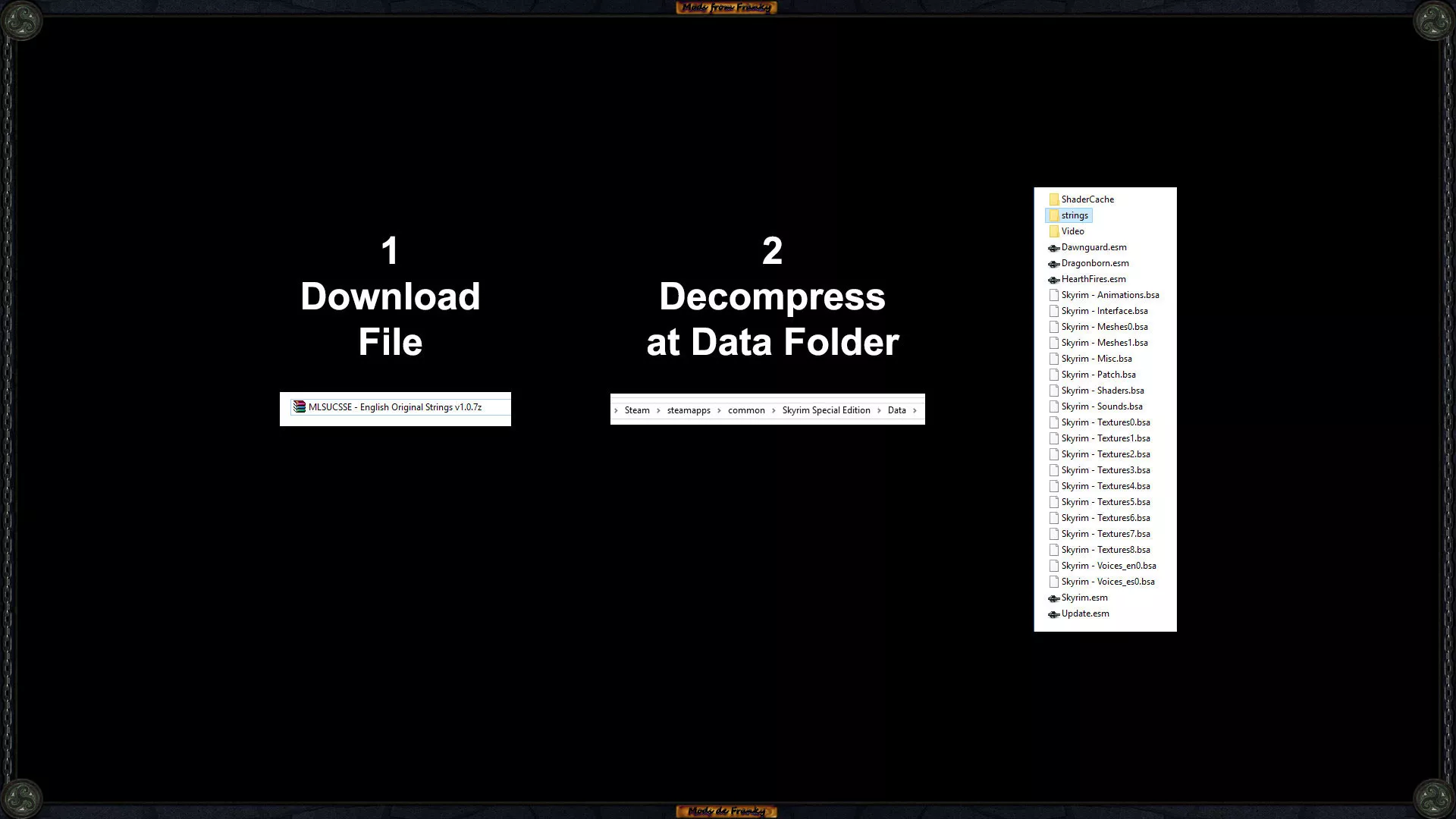The image size is (1456, 819).
Task: Select Skyrim - Textures4.bsa file name
Action: [x=1106, y=486]
